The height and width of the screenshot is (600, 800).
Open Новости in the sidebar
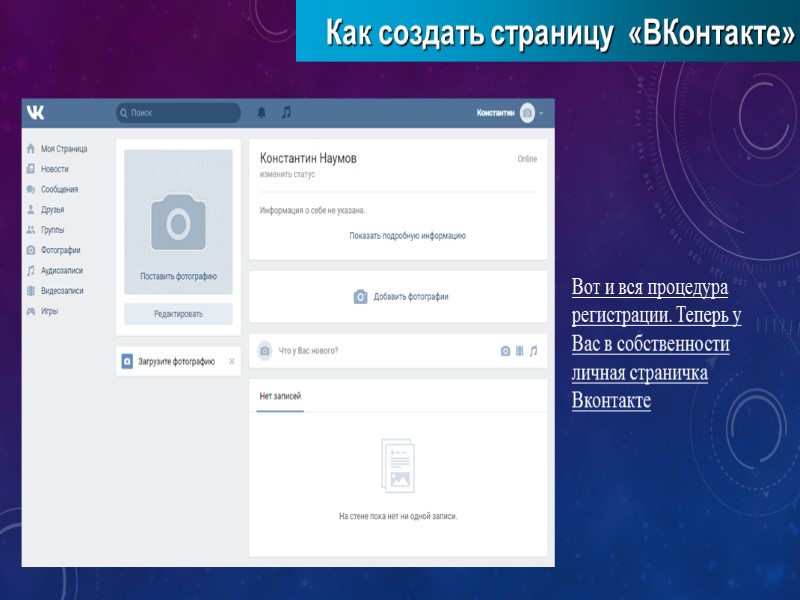[55, 169]
